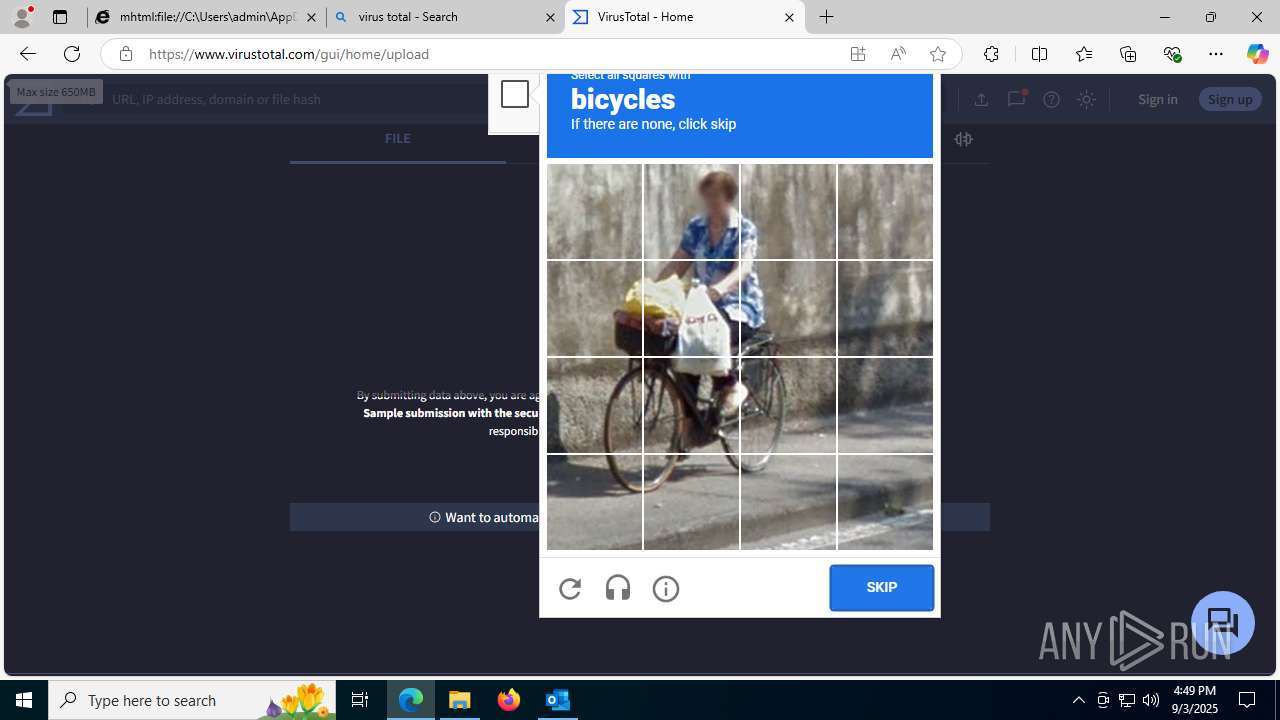Close the virus total Search tab
This screenshot has height=720, width=1280.
(x=550, y=17)
